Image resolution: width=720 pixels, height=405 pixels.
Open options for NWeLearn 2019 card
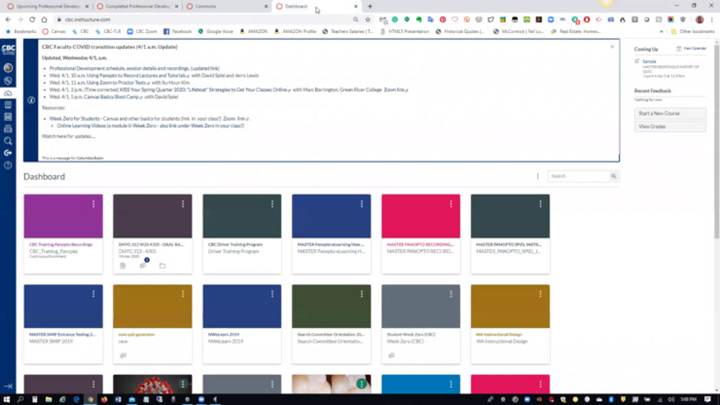click(x=272, y=294)
